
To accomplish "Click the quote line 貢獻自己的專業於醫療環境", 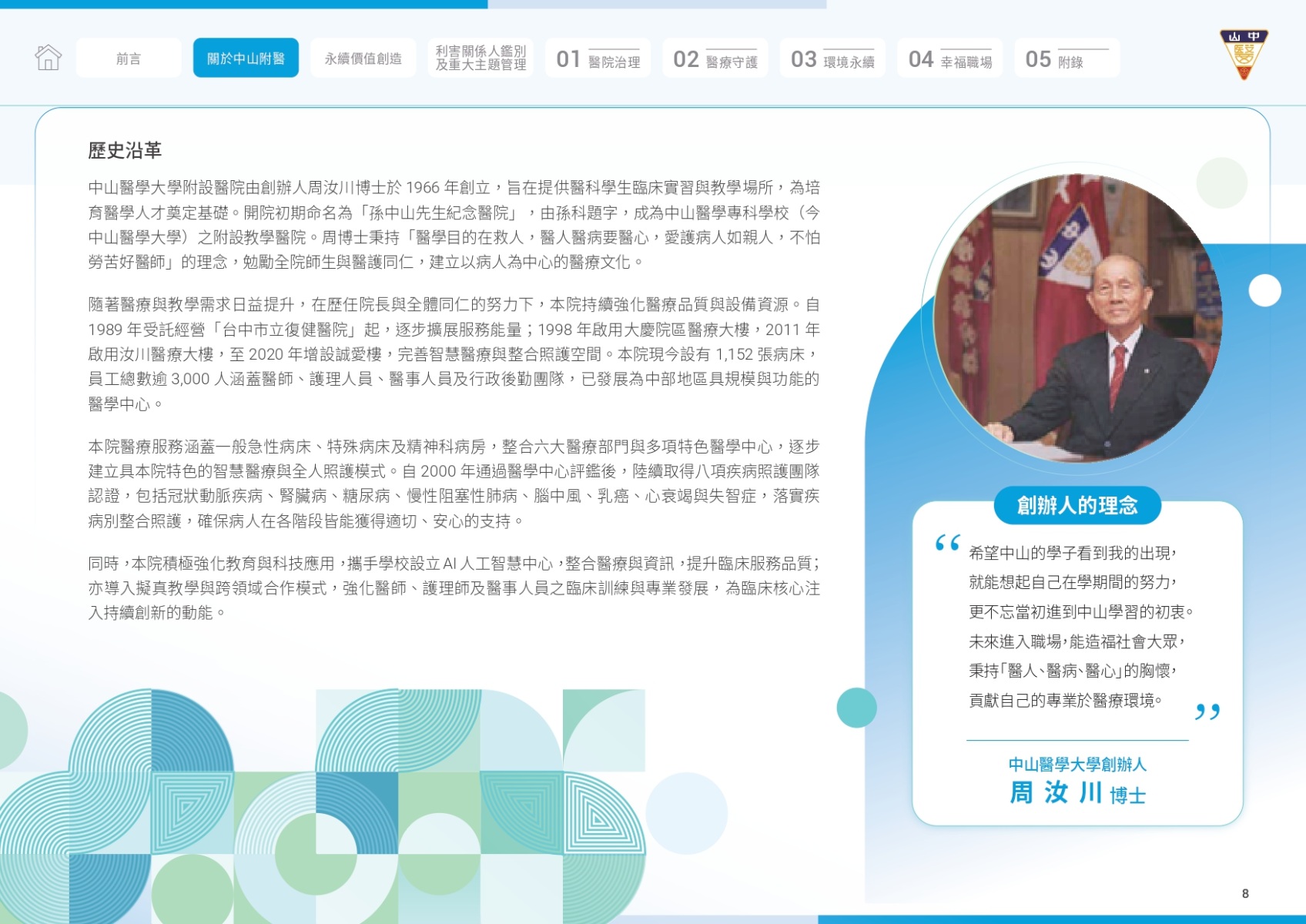I will 1065,700.
